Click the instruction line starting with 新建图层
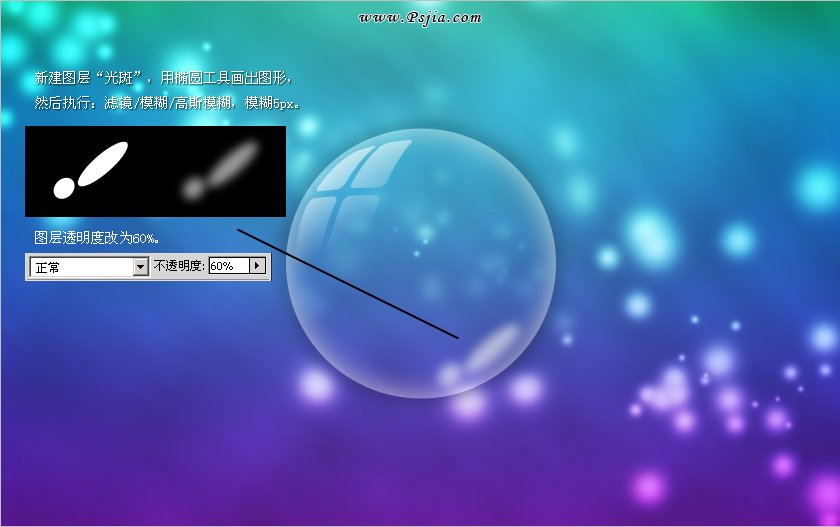The width and height of the screenshot is (840, 527). (163, 78)
